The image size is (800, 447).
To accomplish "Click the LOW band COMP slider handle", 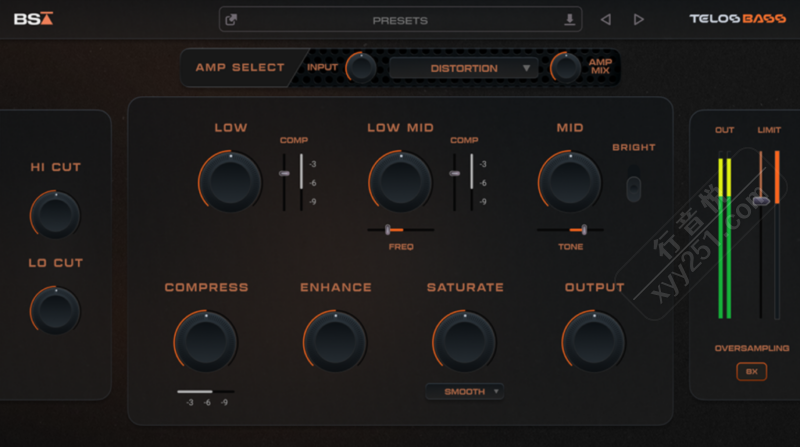I will pyautogui.click(x=284, y=173).
